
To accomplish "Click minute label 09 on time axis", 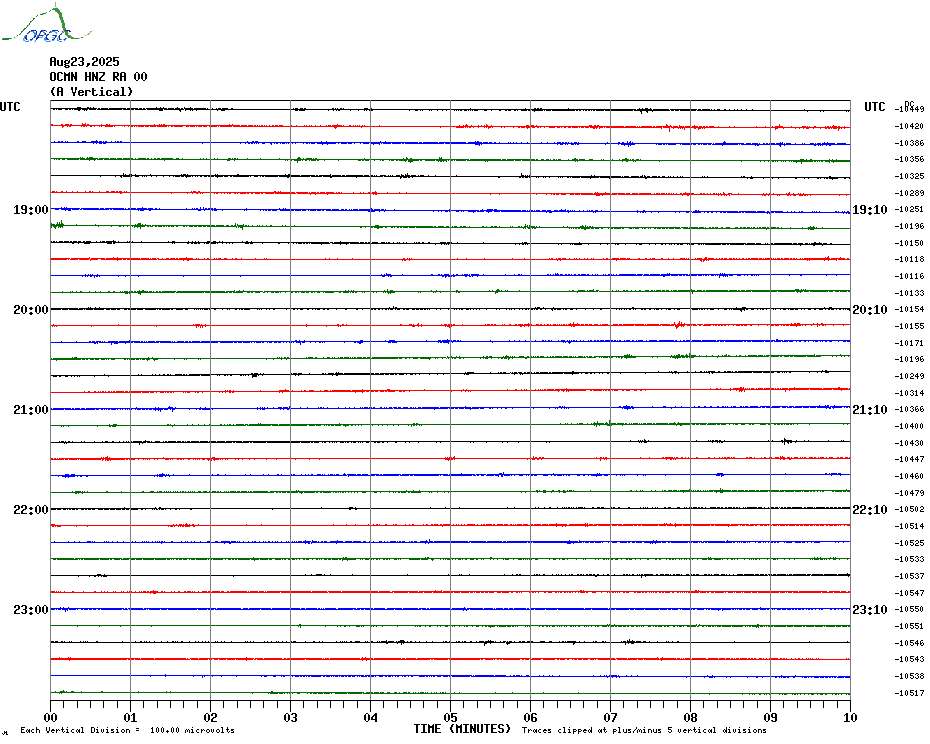I will (770, 717).
